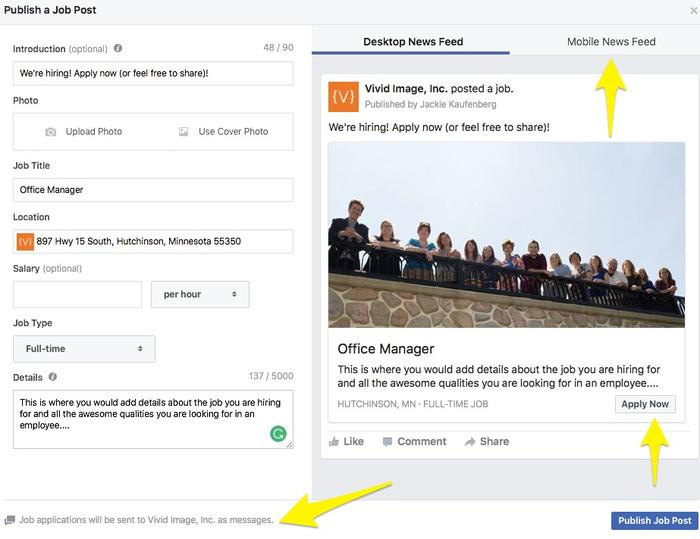The height and width of the screenshot is (539, 700).
Task: Click the Vivid Image logo in the post preview
Action: click(343, 96)
